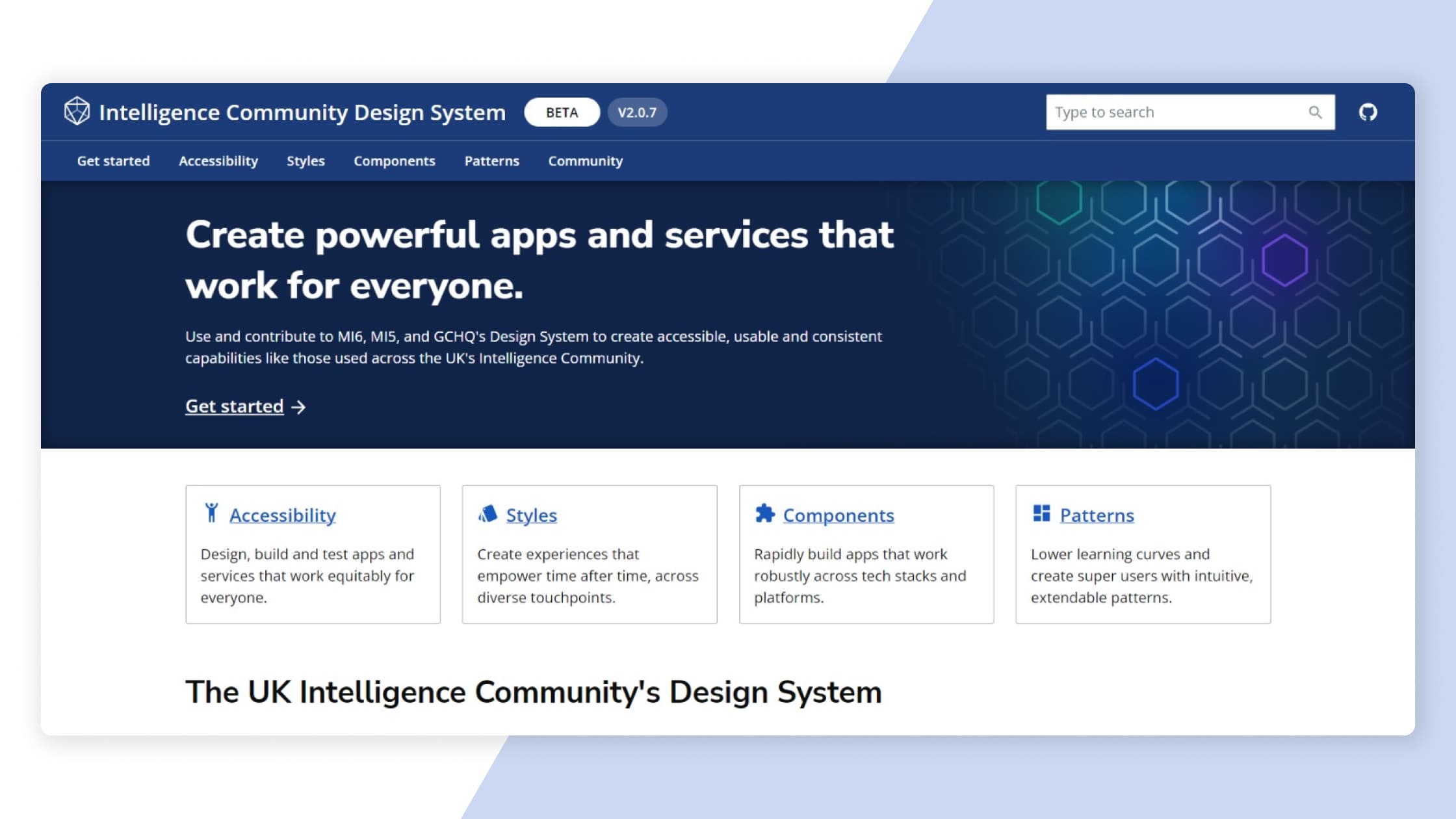Click the Intelligence Community Design System logo icon

point(77,111)
